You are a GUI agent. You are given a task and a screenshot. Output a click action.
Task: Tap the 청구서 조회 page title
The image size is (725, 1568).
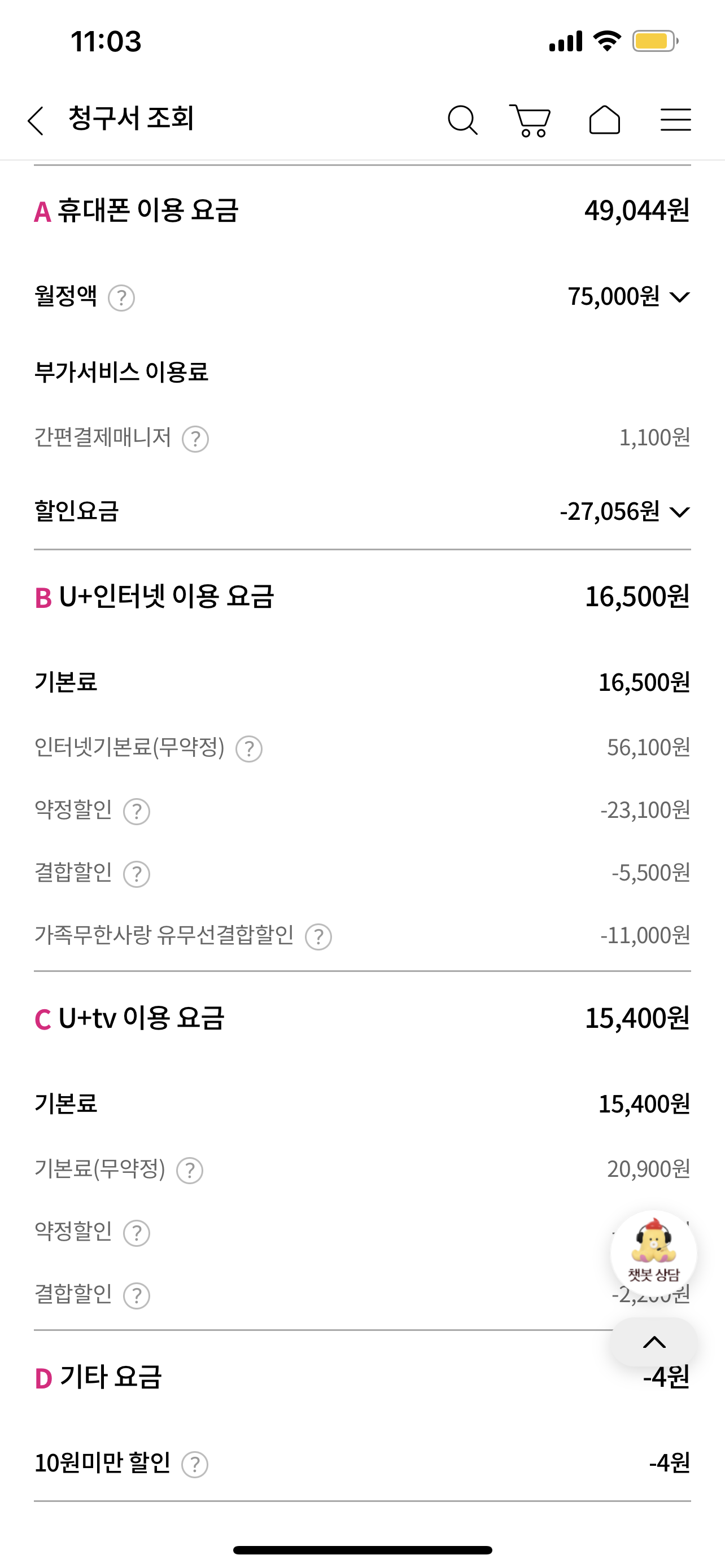click(x=131, y=118)
